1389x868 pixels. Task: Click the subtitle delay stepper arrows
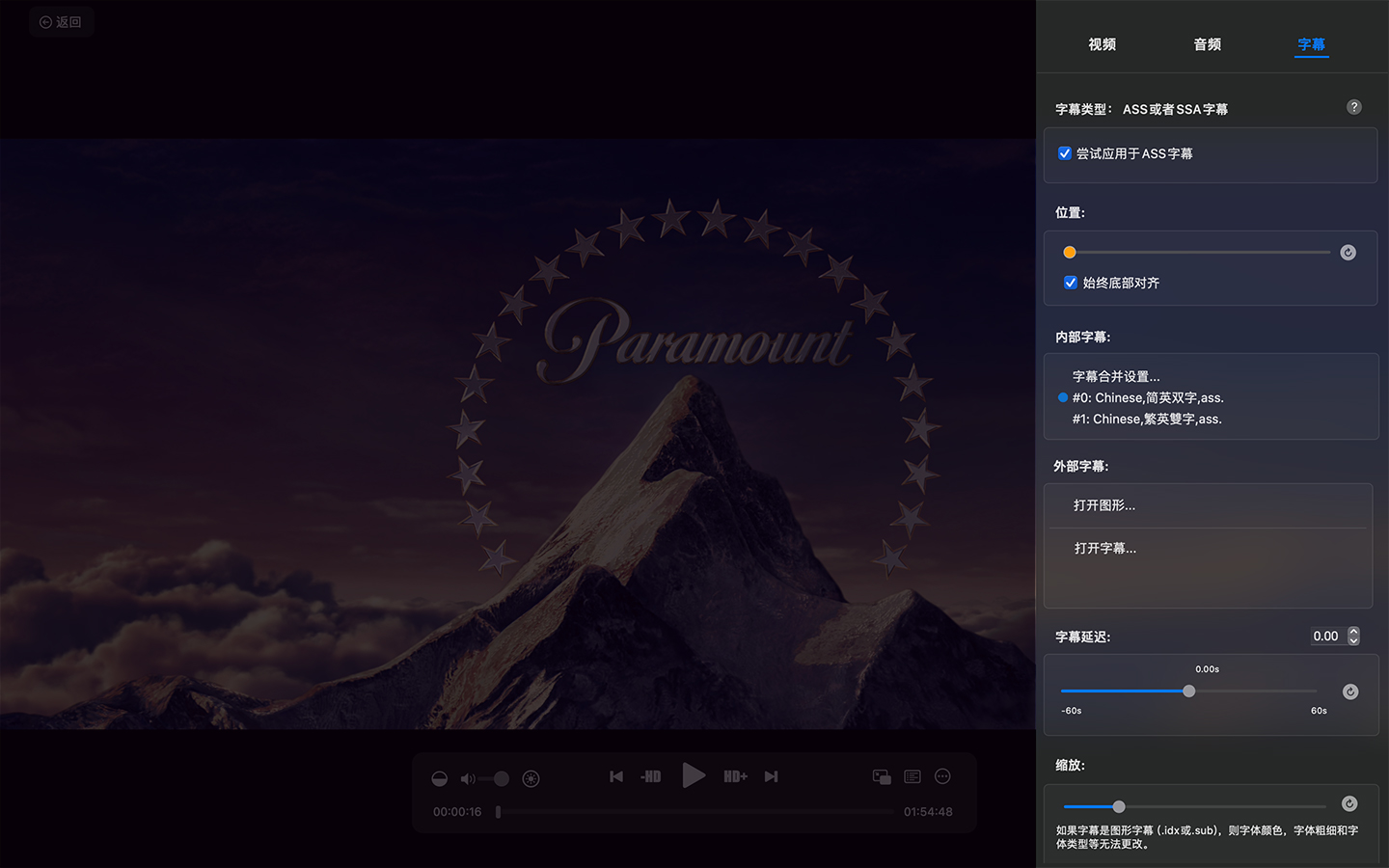click(x=1353, y=637)
